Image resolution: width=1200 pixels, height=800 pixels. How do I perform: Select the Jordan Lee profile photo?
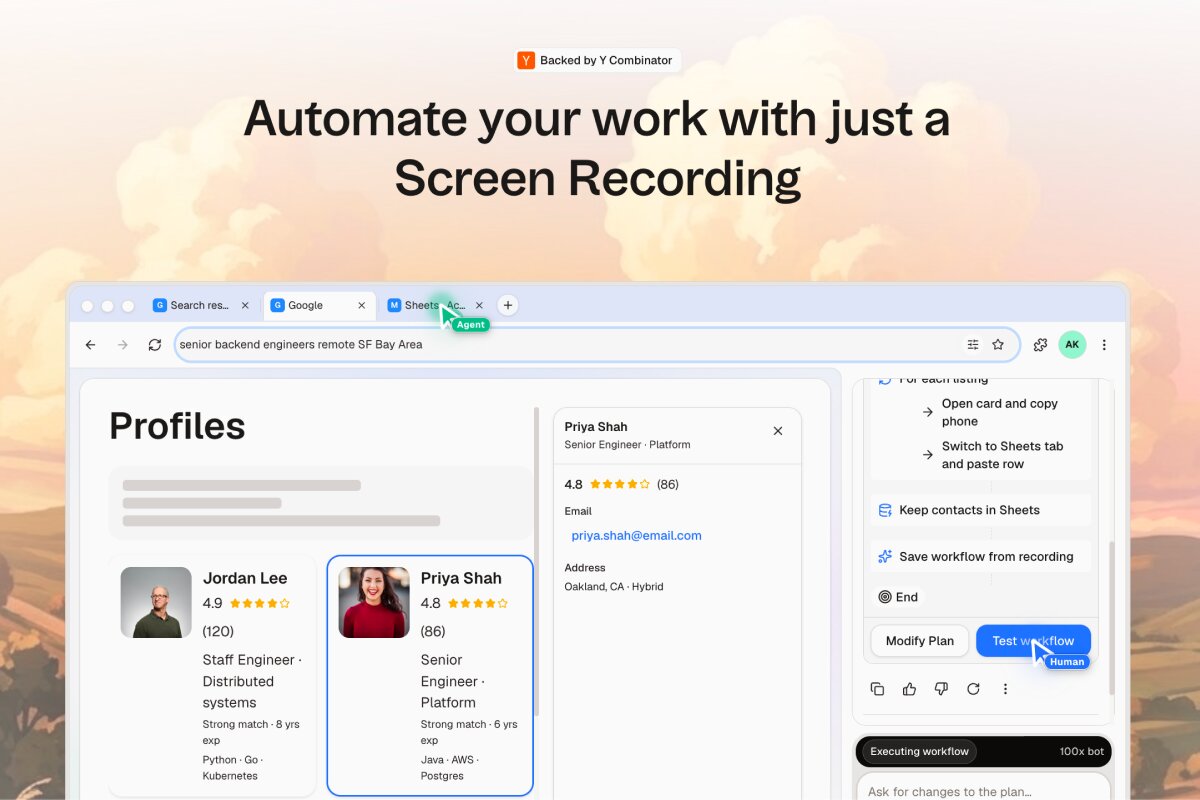(156, 602)
